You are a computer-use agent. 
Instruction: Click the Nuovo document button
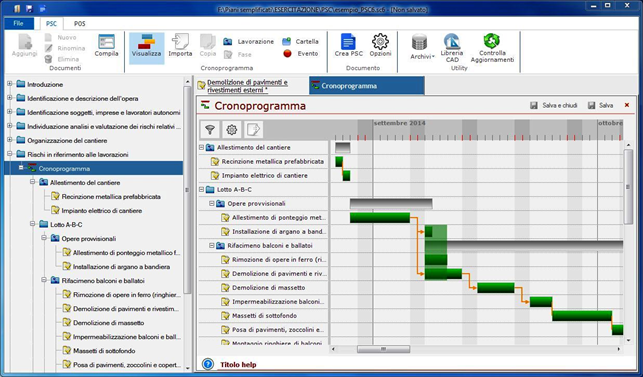click(x=60, y=37)
